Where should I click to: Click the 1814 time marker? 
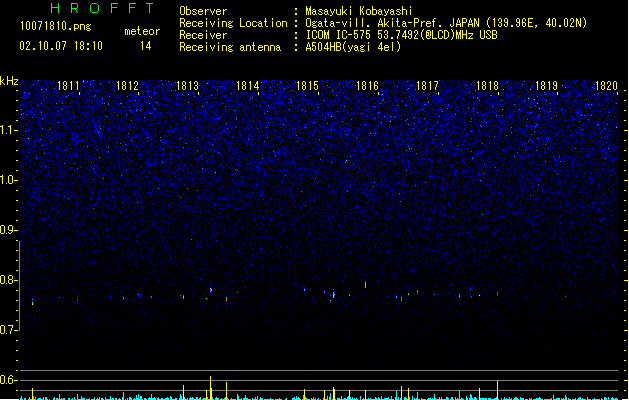248,86
